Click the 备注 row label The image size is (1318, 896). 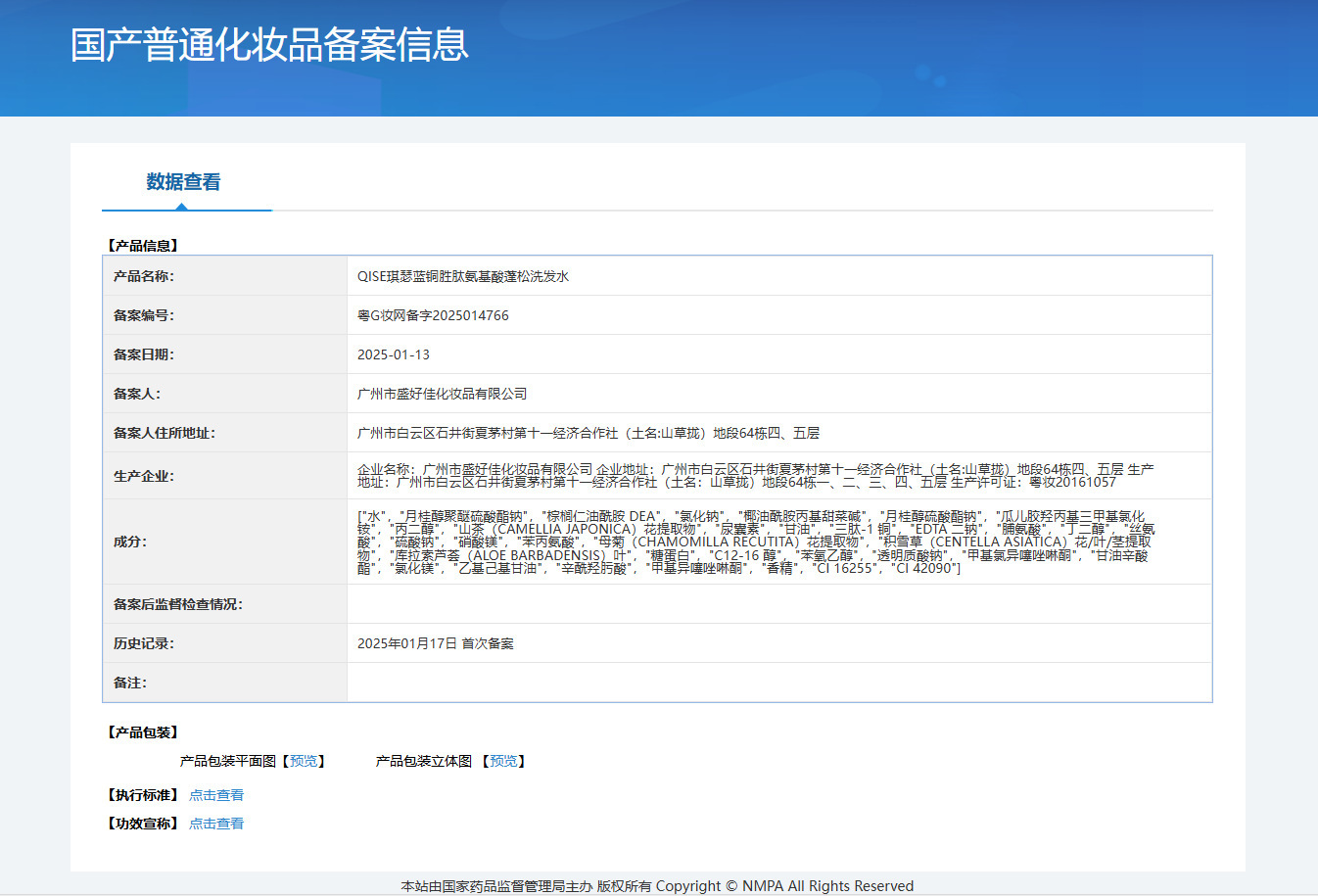click(x=130, y=683)
